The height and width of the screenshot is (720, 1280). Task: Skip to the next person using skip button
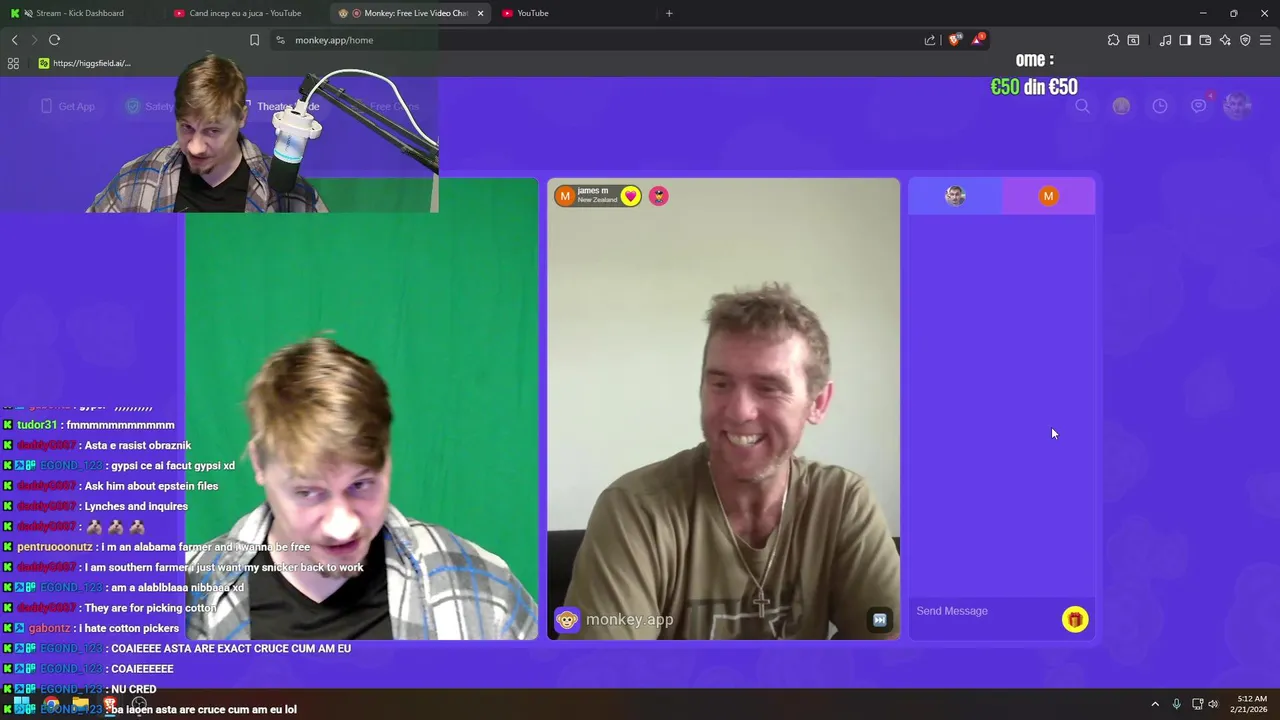click(x=879, y=620)
